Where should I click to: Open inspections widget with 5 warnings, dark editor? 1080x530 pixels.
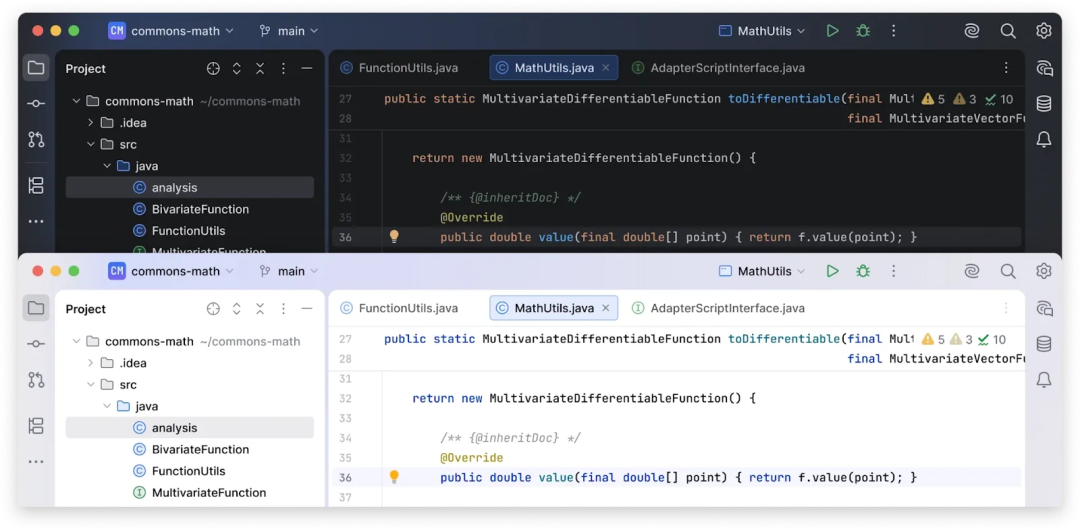(967, 99)
